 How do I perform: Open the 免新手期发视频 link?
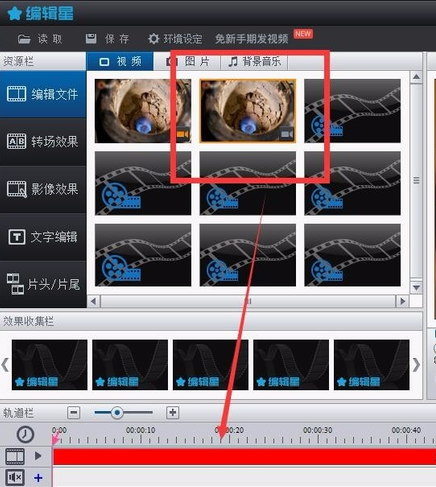[252, 39]
